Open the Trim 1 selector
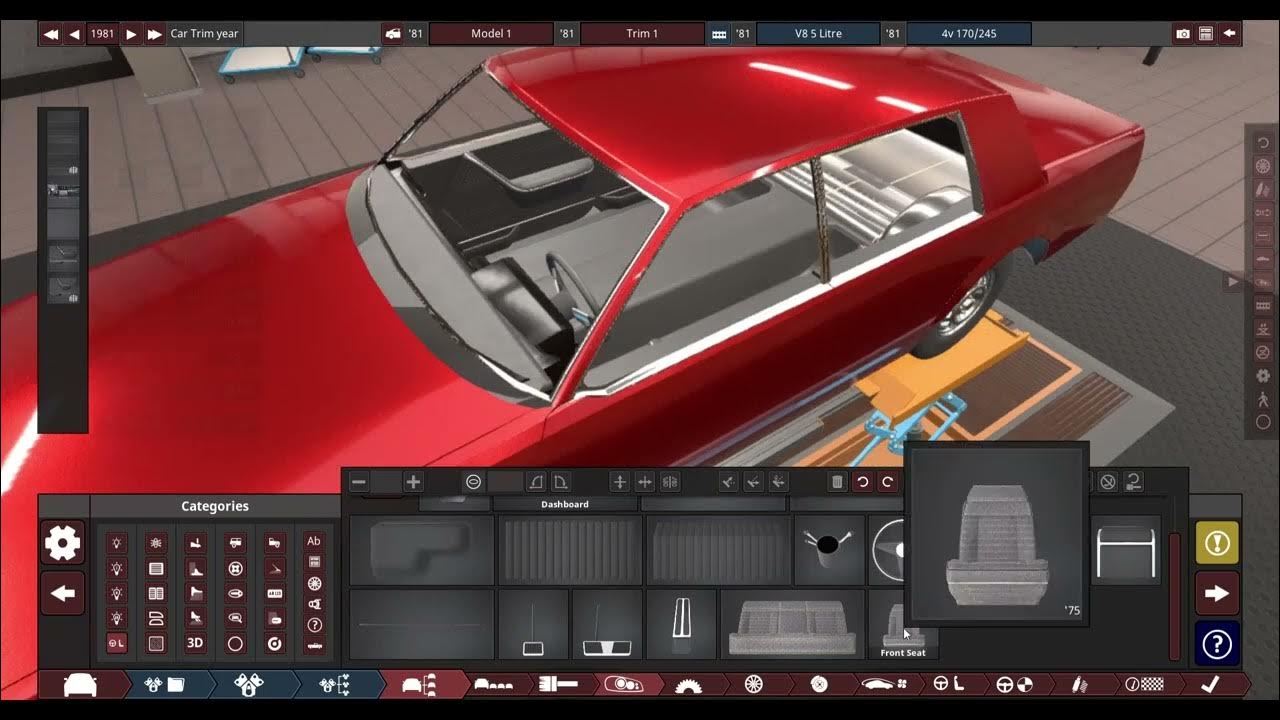Viewport: 1280px width, 720px height. coord(642,33)
